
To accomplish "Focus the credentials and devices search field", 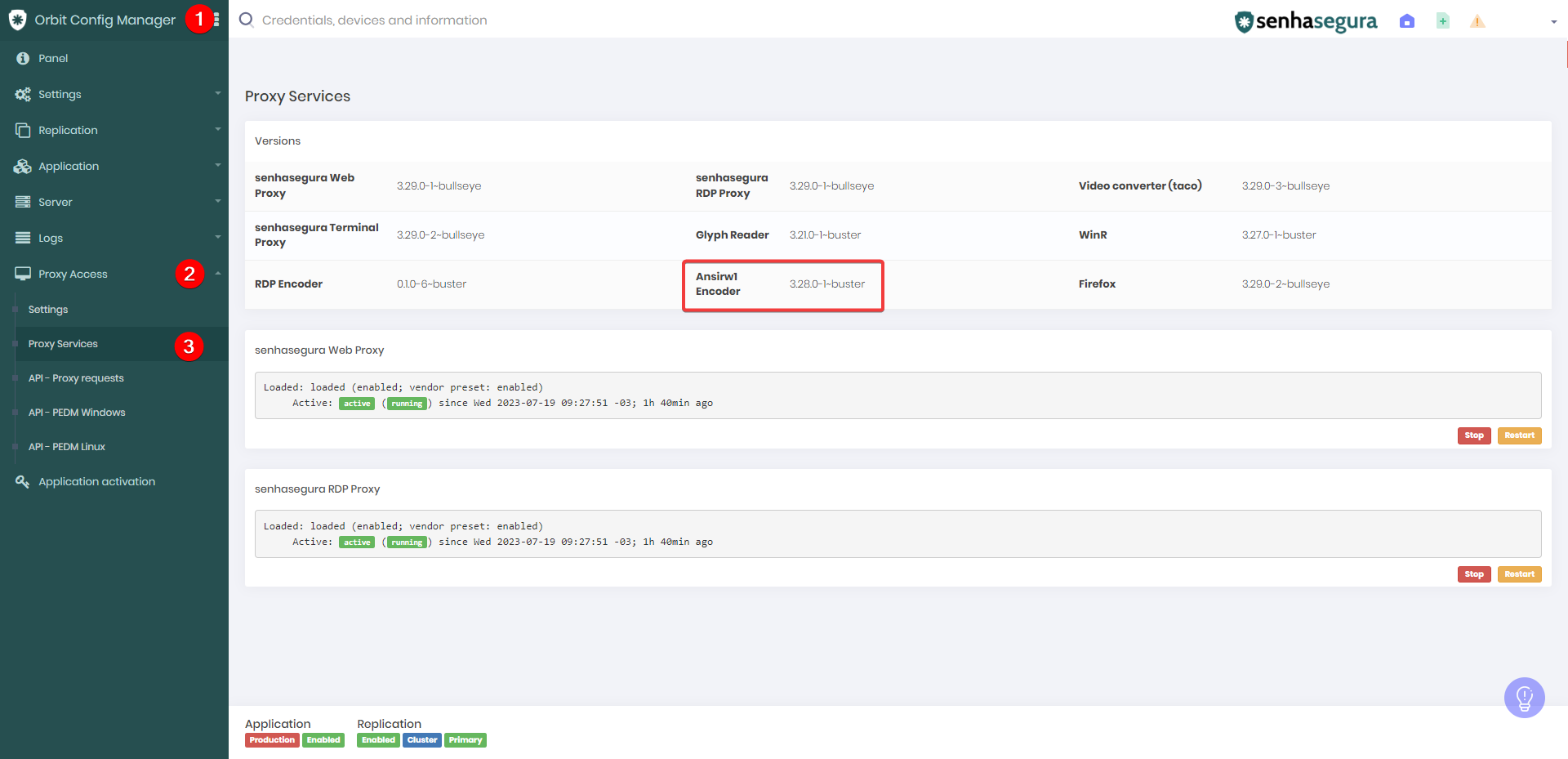I will (x=374, y=20).
